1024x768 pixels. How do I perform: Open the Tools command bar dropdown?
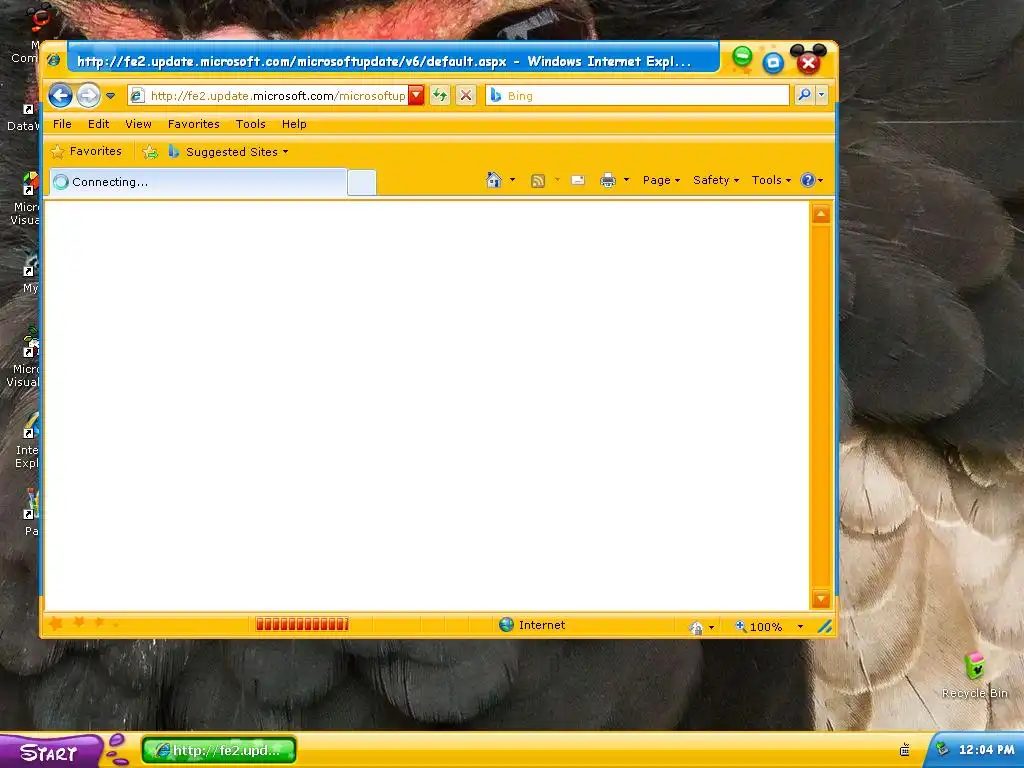coord(771,180)
